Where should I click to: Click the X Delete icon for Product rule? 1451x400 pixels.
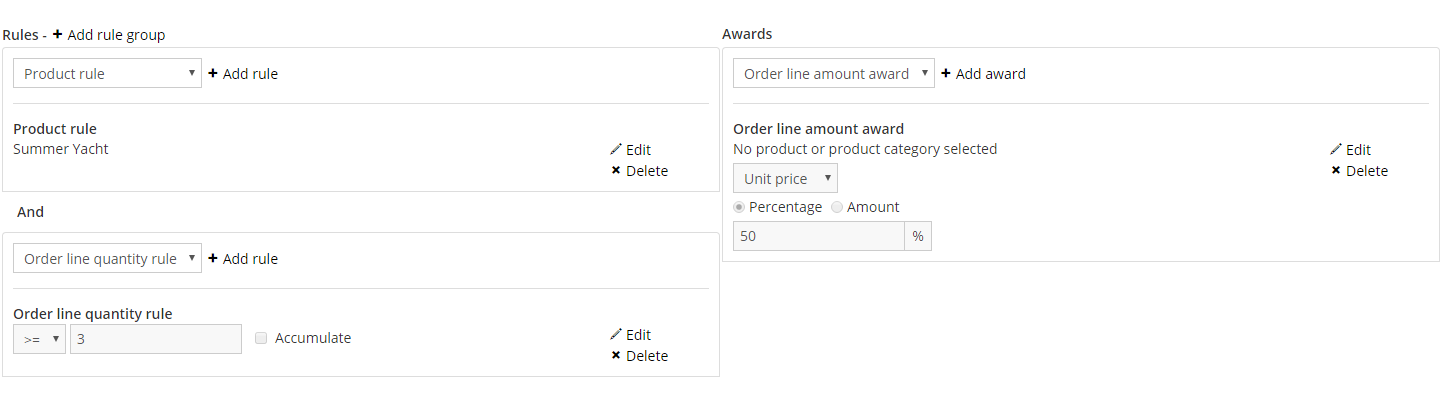pos(616,170)
